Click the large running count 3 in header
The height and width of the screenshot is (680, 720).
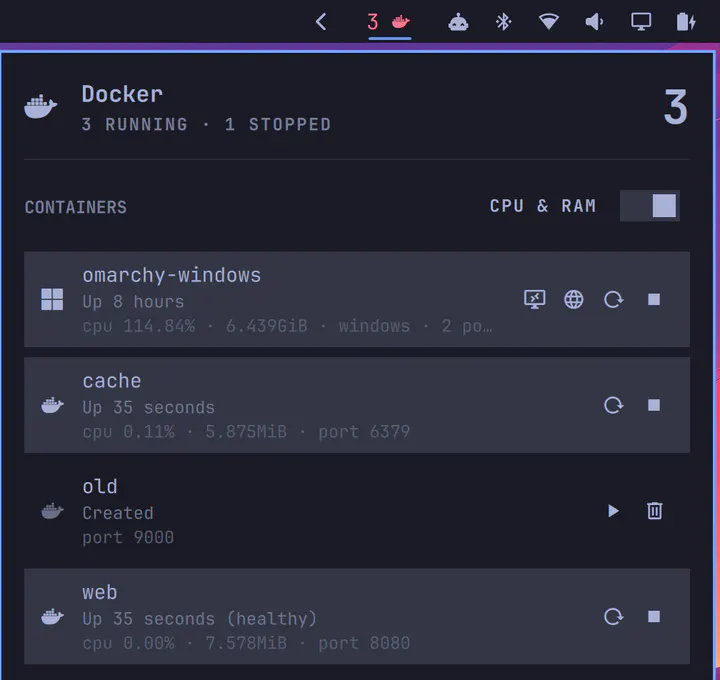click(675, 107)
